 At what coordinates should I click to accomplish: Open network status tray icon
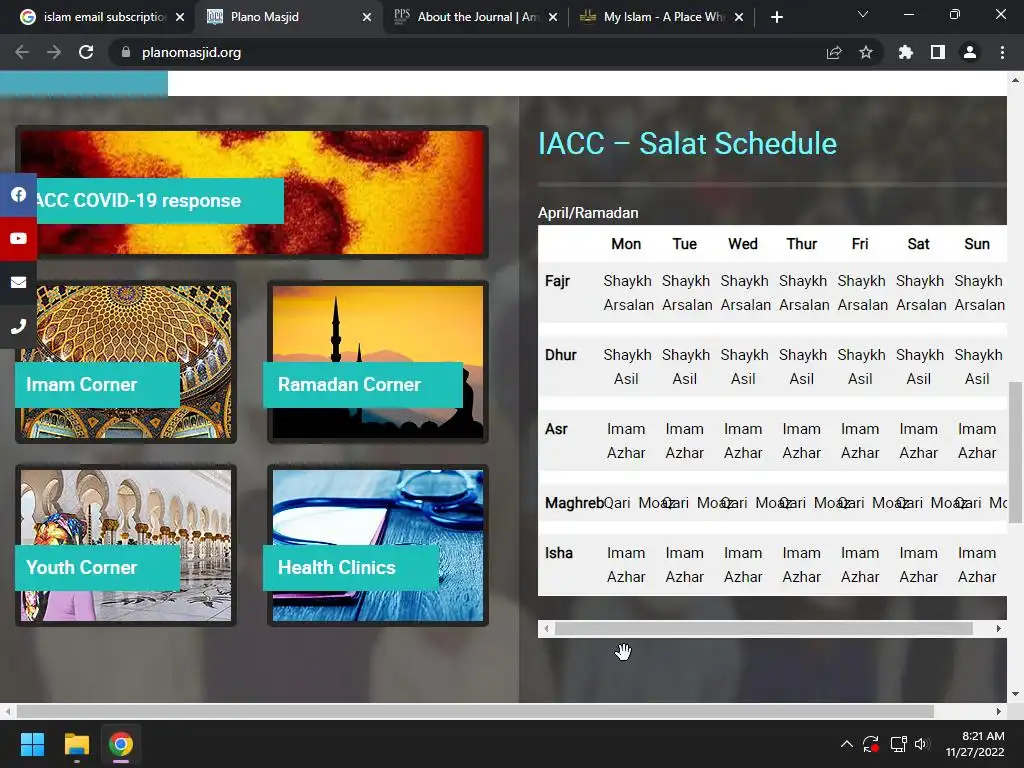click(x=899, y=744)
